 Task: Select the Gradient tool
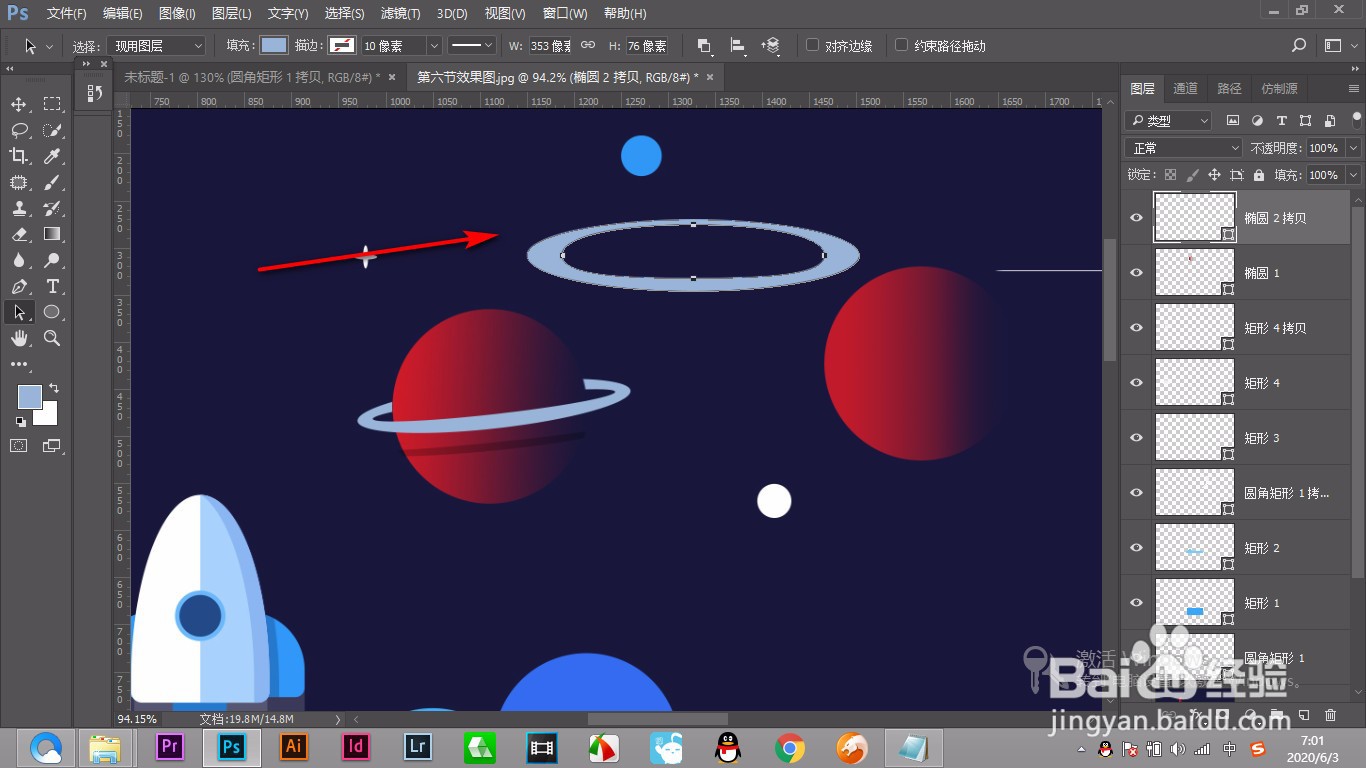pos(52,234)
